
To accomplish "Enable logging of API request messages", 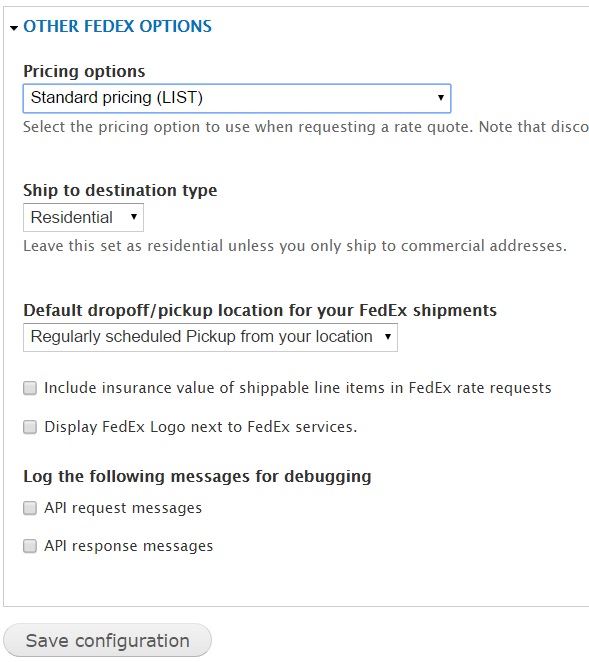I will click(30, 508).
